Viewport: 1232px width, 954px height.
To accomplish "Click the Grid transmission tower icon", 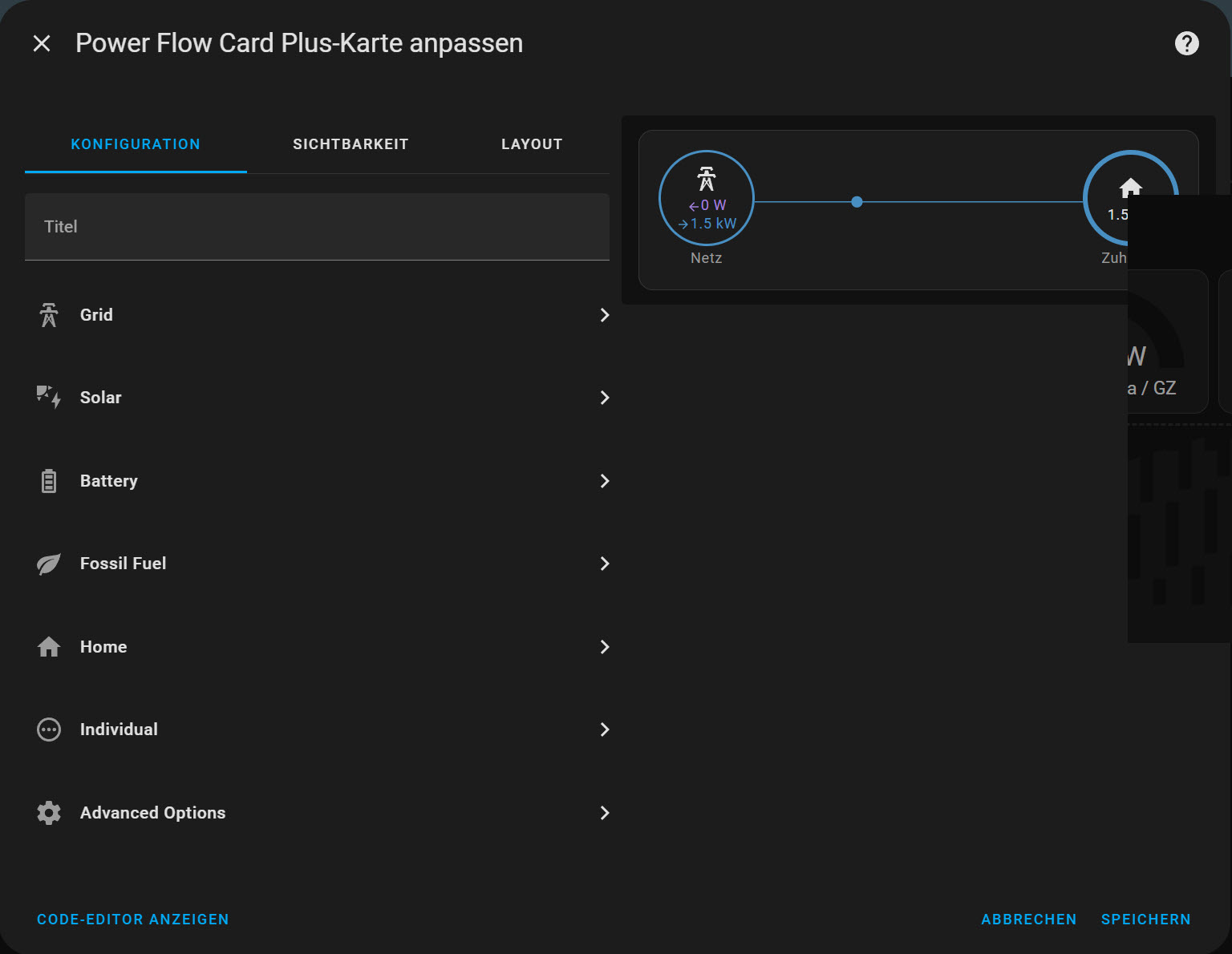I will 49,315.
